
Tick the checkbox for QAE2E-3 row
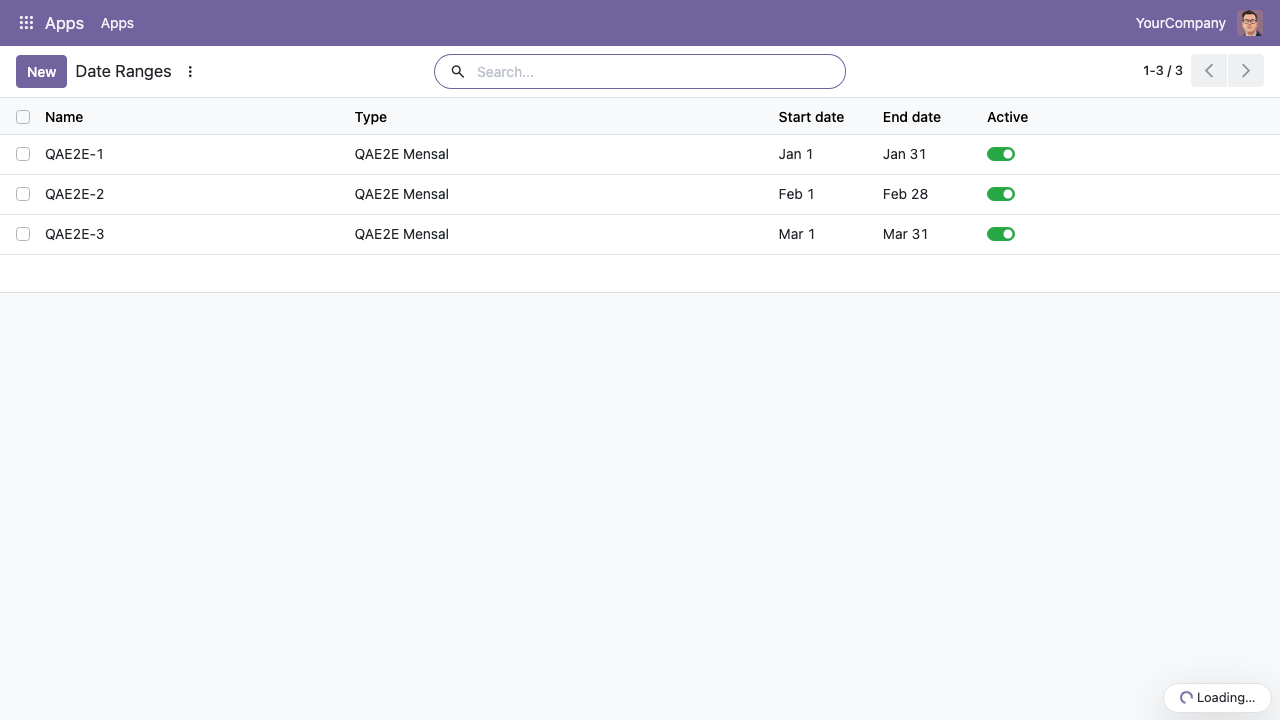pyautogui.click(x=23, y=234)
